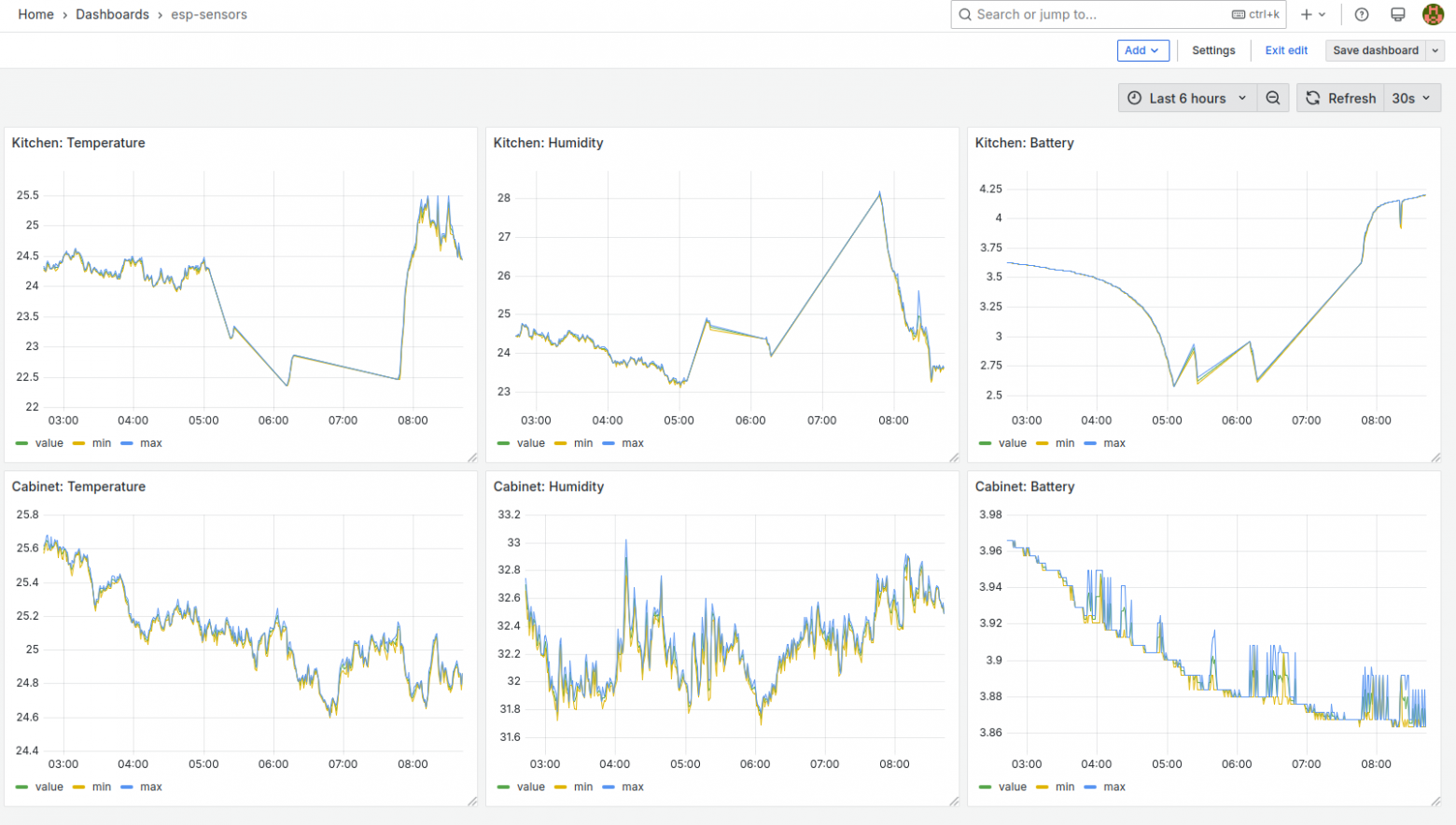1456x825 pixels.
Task: Open the user avatar profile menu
Action: pyautogui.click(x=1433, y=14)
